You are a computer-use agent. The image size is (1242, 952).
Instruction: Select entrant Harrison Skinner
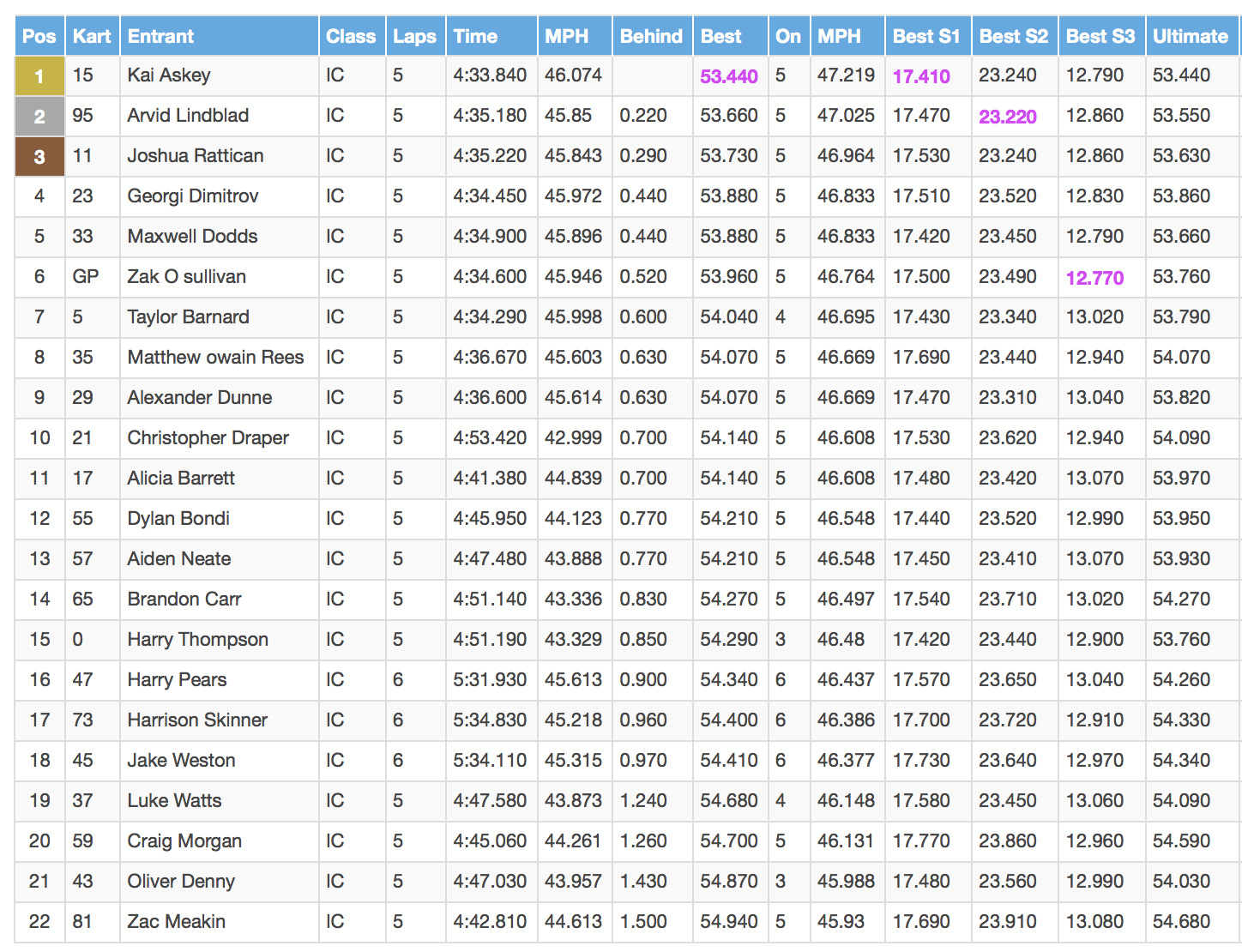[197, 720]
